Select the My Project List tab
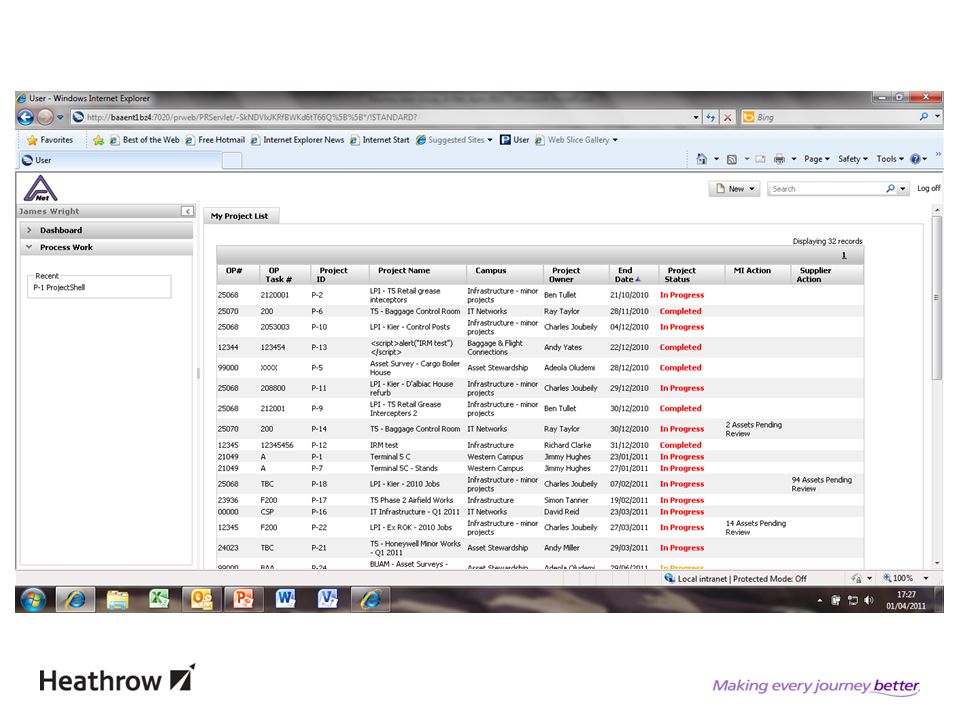Screen dimensions: 960x720 click(239, 216)
